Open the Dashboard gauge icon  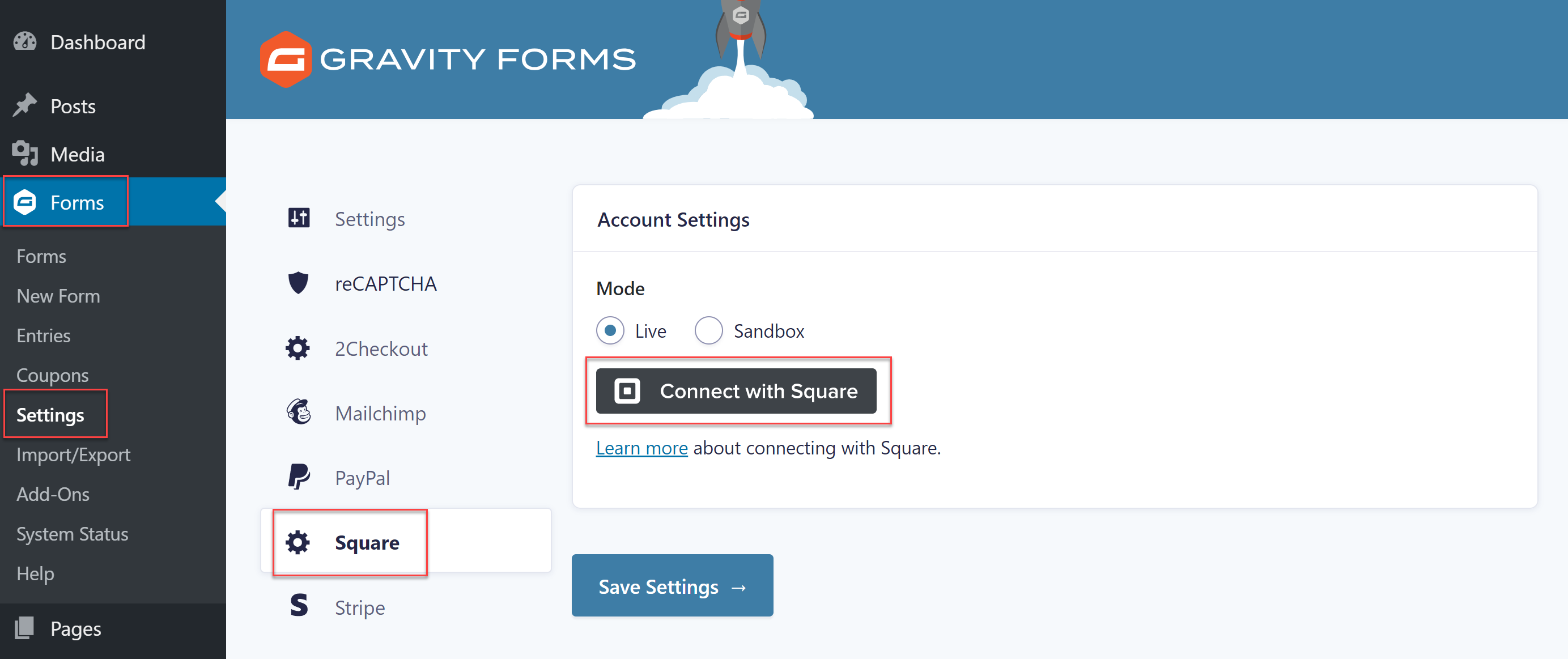(25, 42)
